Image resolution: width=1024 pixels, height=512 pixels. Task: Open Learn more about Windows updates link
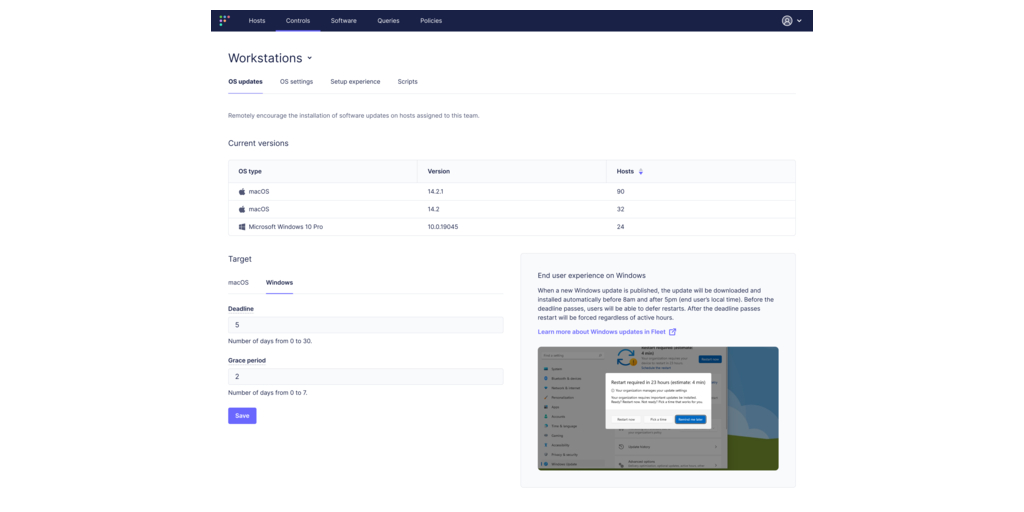coord(602,332)
